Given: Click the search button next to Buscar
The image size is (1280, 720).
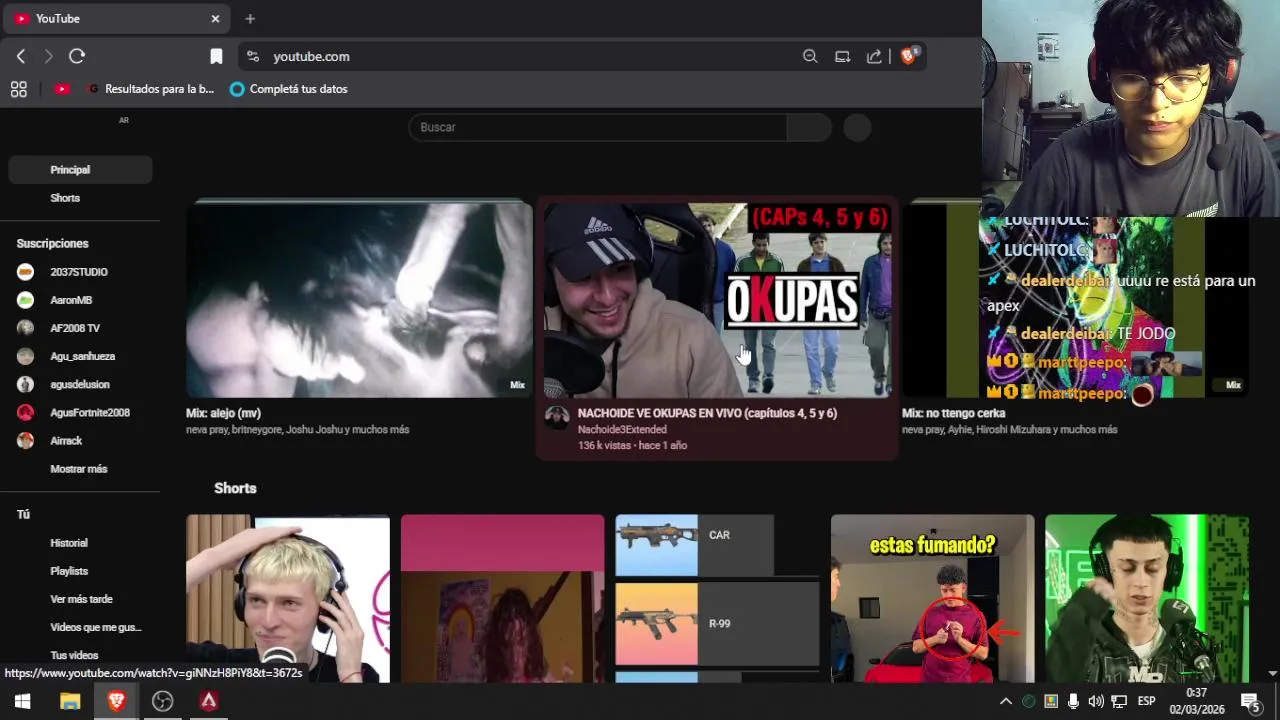Looking at the screenshot, I should [x=809, y=127].
